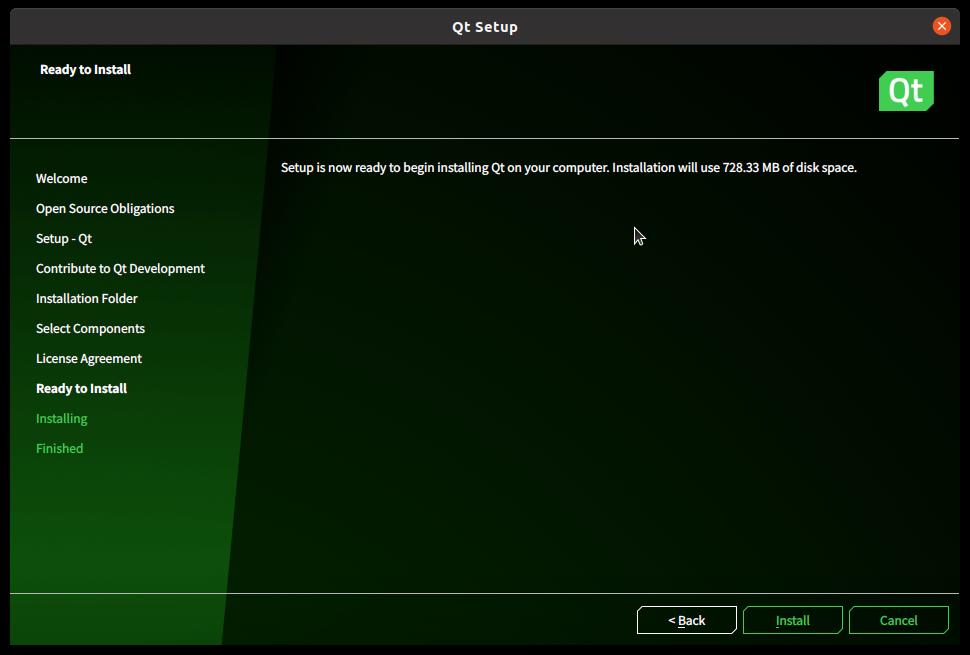This screenshot has width=970, height=655.
Task: Select the Finished step
Action: pos(59,448)
